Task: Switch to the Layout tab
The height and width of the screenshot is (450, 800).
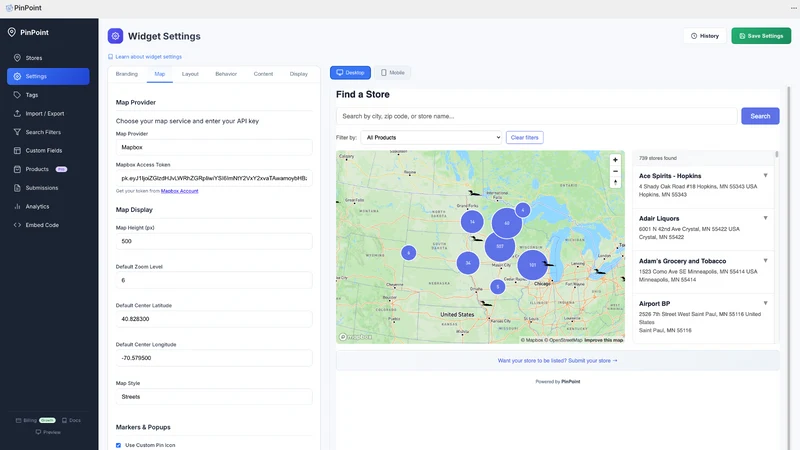Action: tap(190, 74)
